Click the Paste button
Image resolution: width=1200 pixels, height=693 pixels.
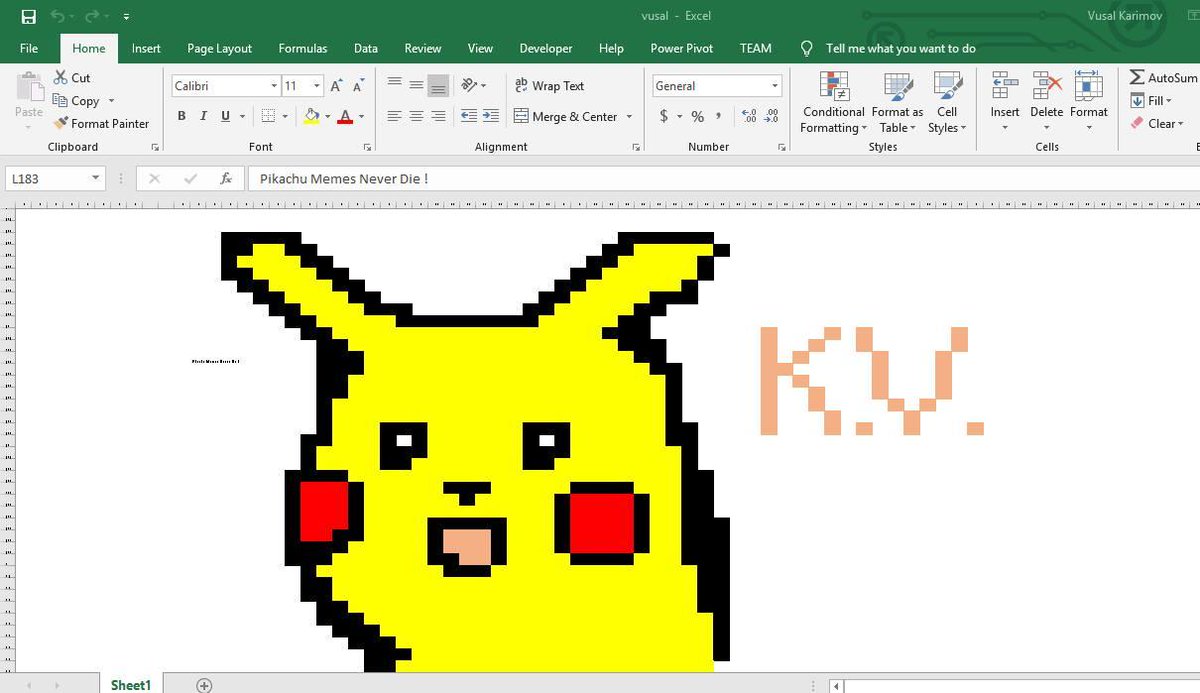pos(29,97)
